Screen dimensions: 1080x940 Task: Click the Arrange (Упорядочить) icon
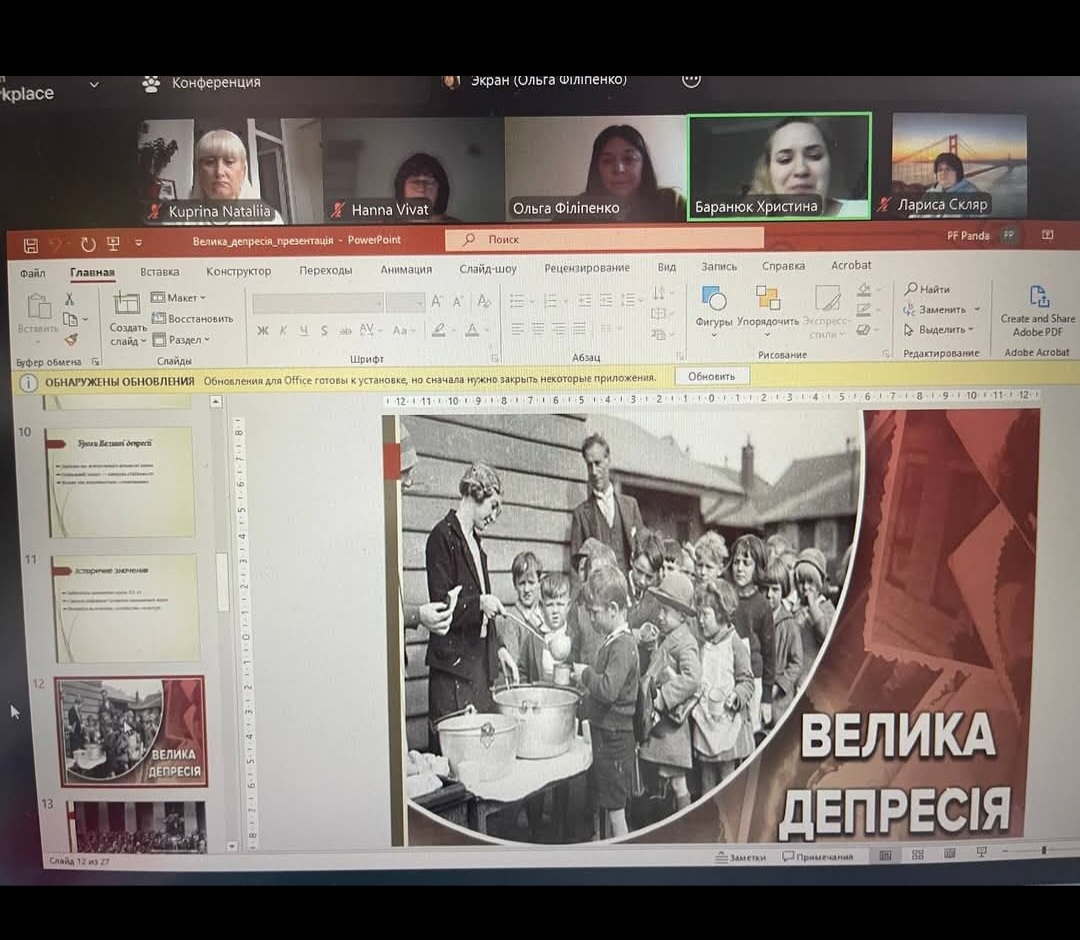tap(768, 300)
